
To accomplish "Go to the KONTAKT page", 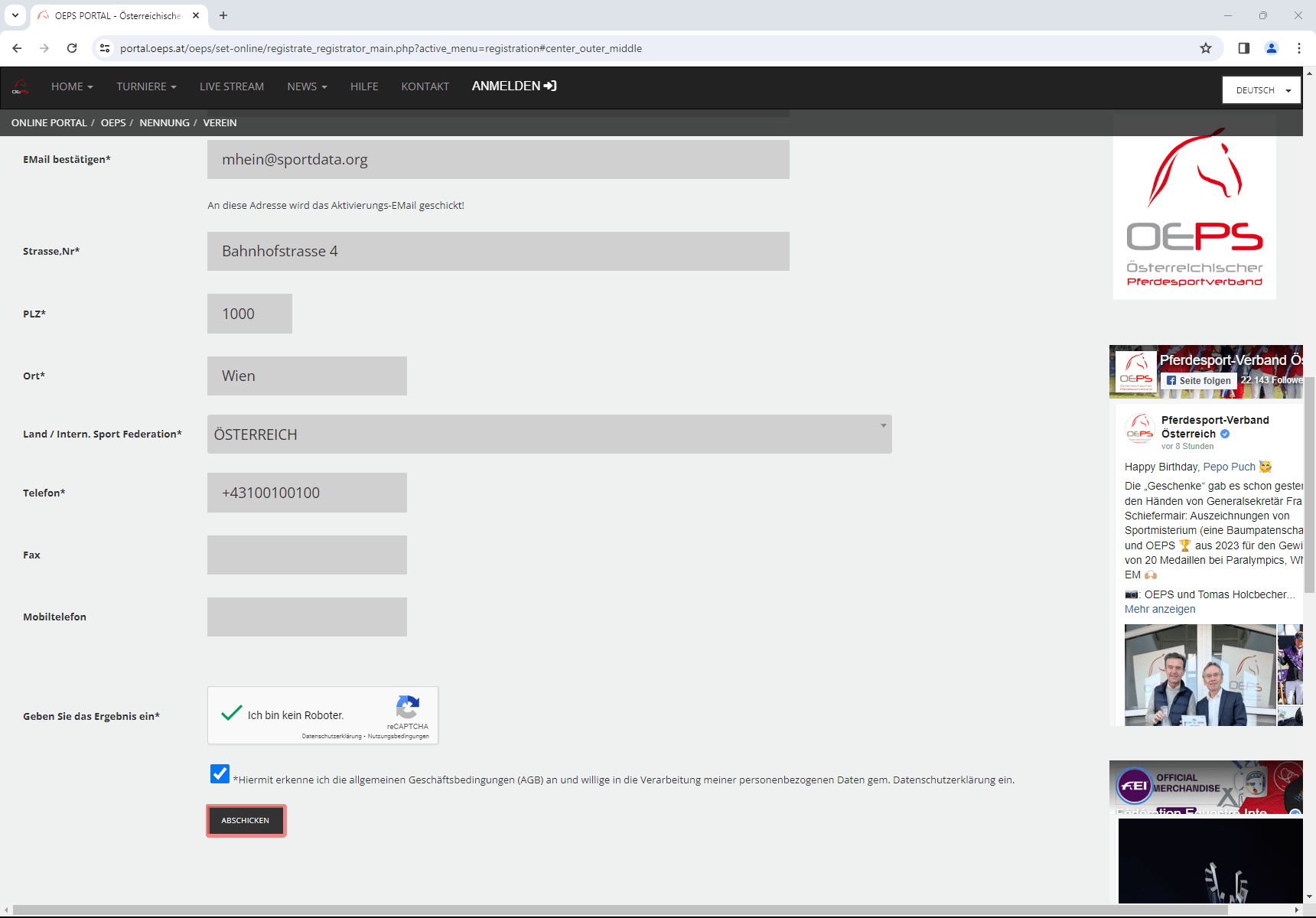I will pos(425,86).
